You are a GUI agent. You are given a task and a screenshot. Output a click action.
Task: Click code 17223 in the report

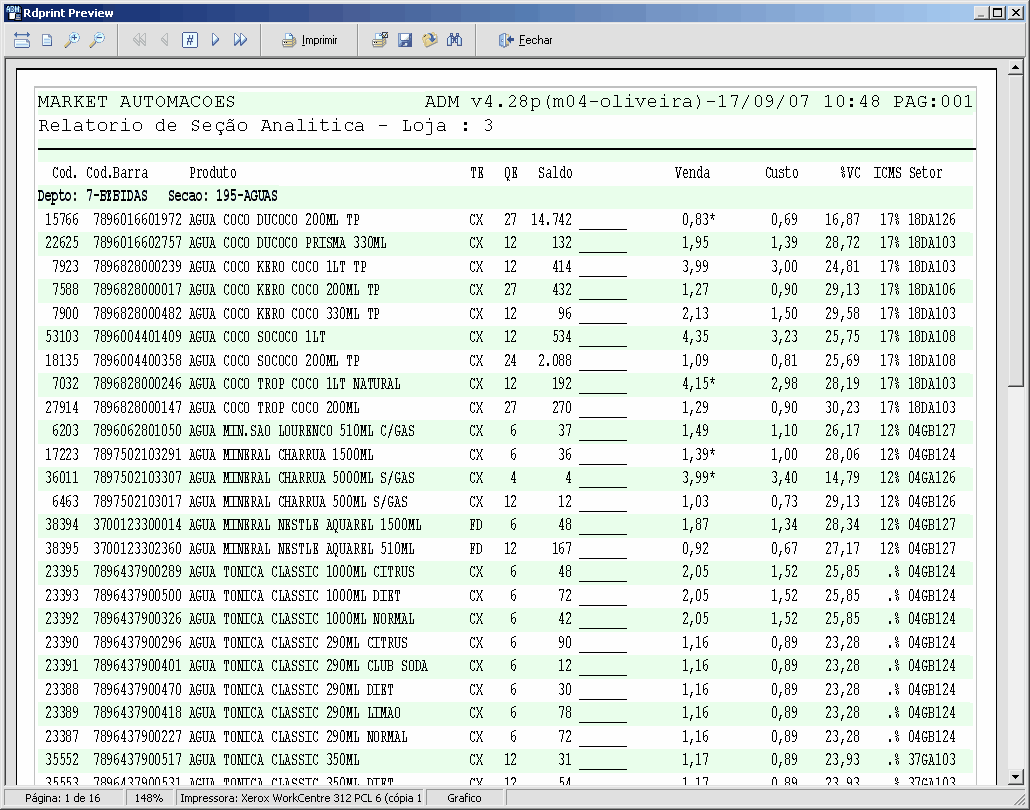pos(62,455)
